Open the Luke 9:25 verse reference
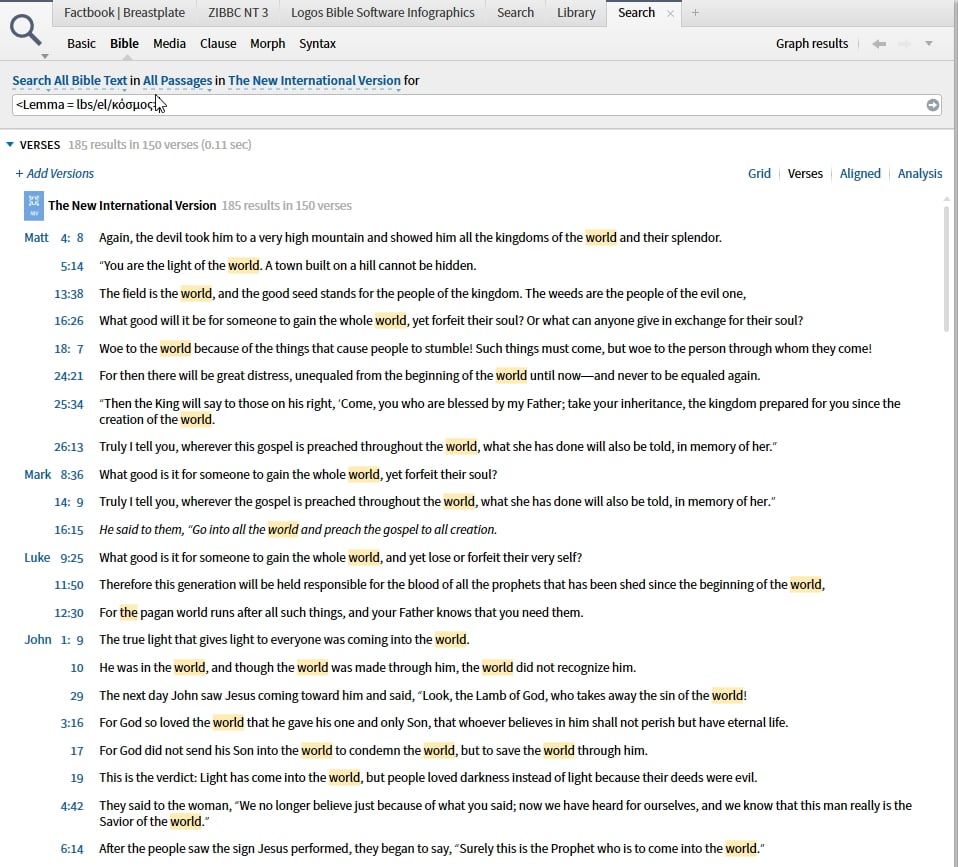This screenshot has height=867, width=958. coord(54,558)
